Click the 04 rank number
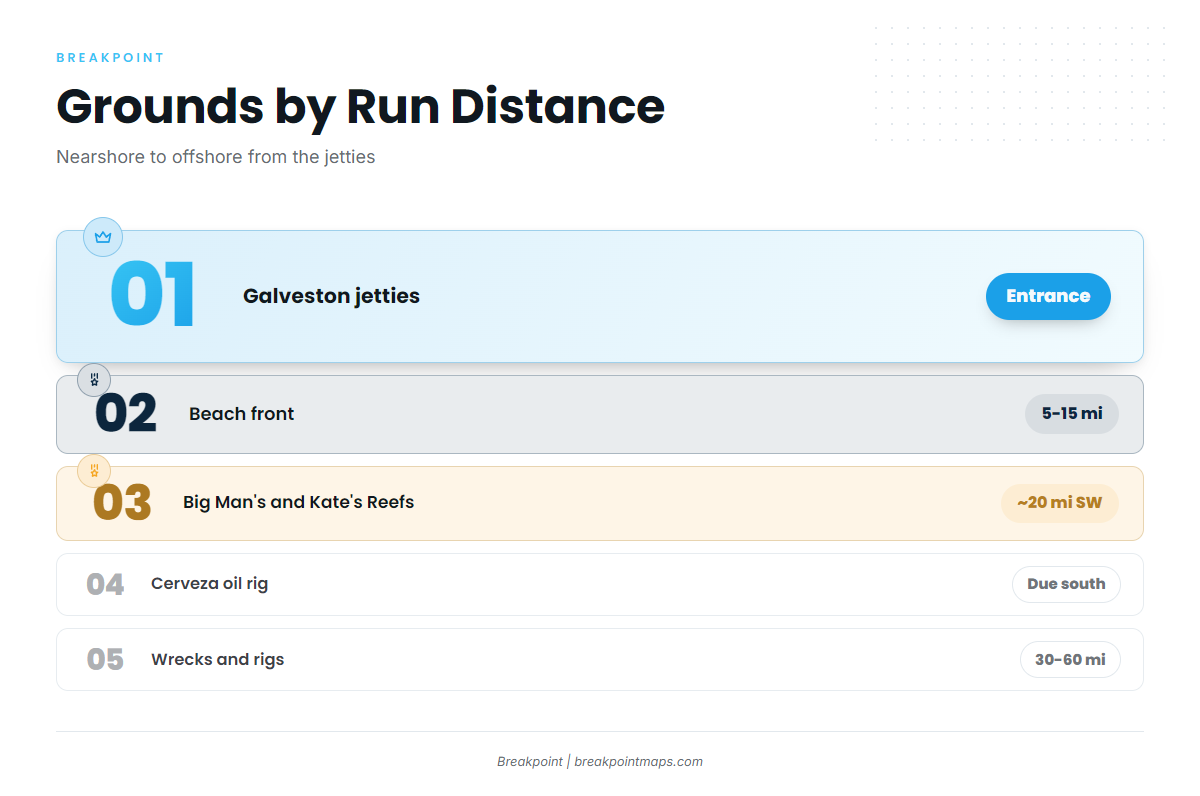The width and height of the screenshot is (1200, 796). tap(105, 584)
